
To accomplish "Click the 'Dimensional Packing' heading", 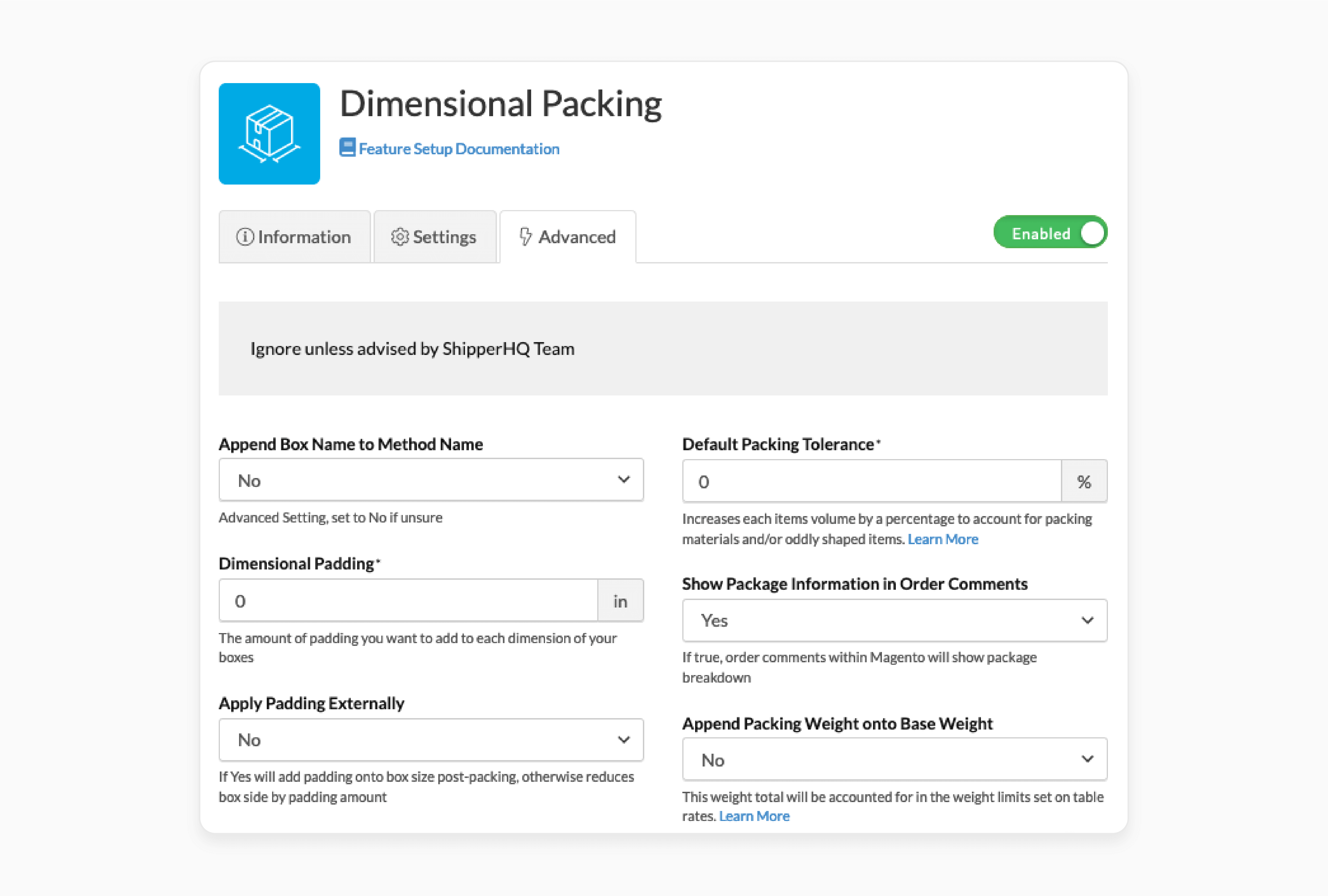I will 501,104.
